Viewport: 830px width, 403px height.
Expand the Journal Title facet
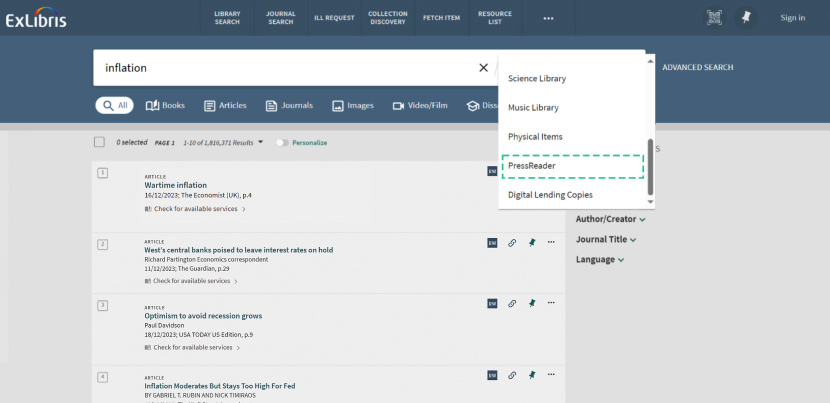click(605, 239)
